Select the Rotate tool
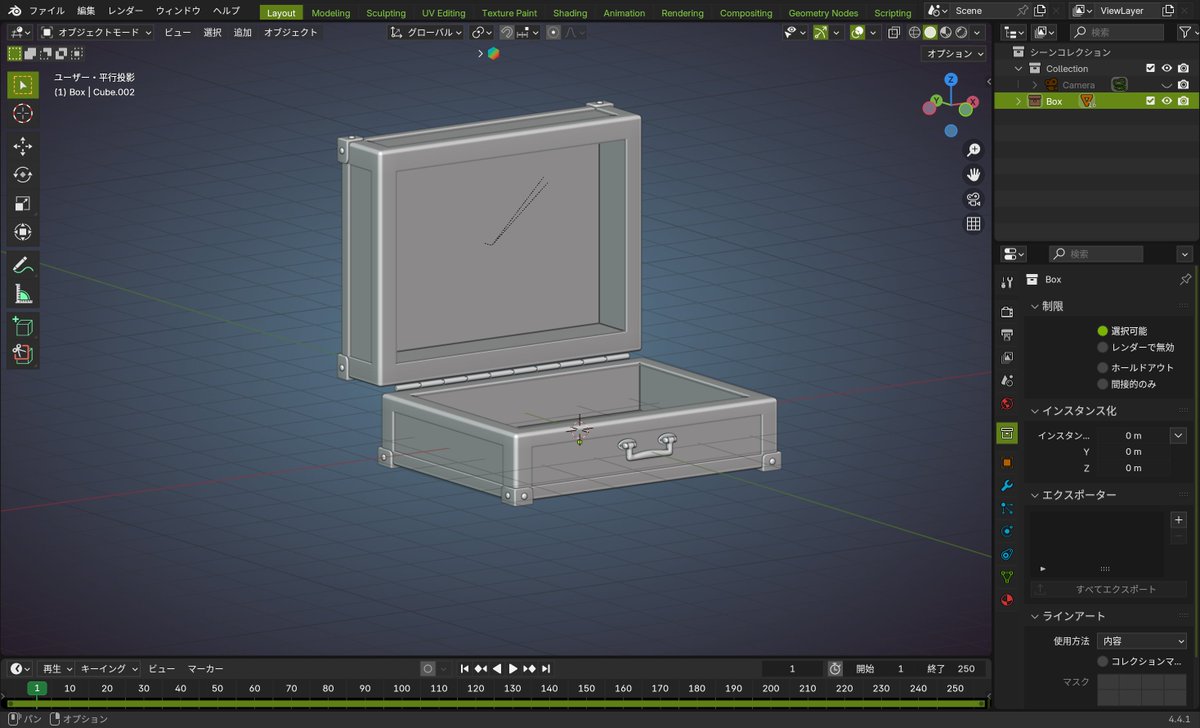1200x728 pixels. click(x=23, y=175)
